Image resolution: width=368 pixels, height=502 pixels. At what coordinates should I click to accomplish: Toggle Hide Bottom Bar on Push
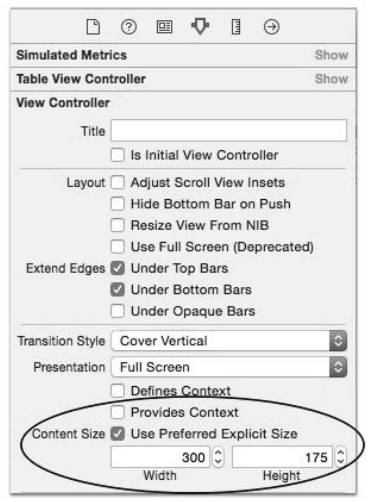tap(118, 204)
